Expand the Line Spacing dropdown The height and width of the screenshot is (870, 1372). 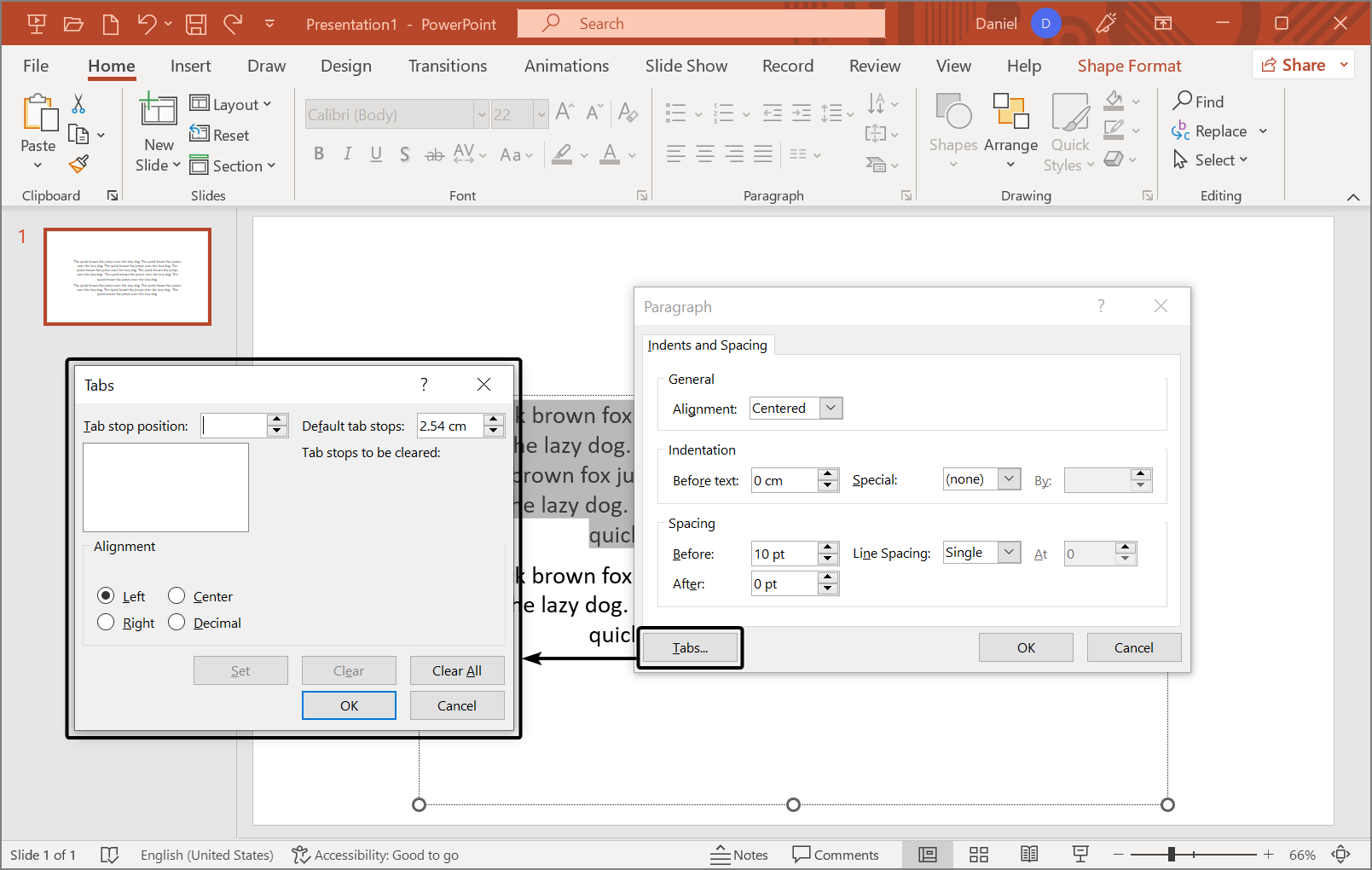click(x=1009, y=553)
